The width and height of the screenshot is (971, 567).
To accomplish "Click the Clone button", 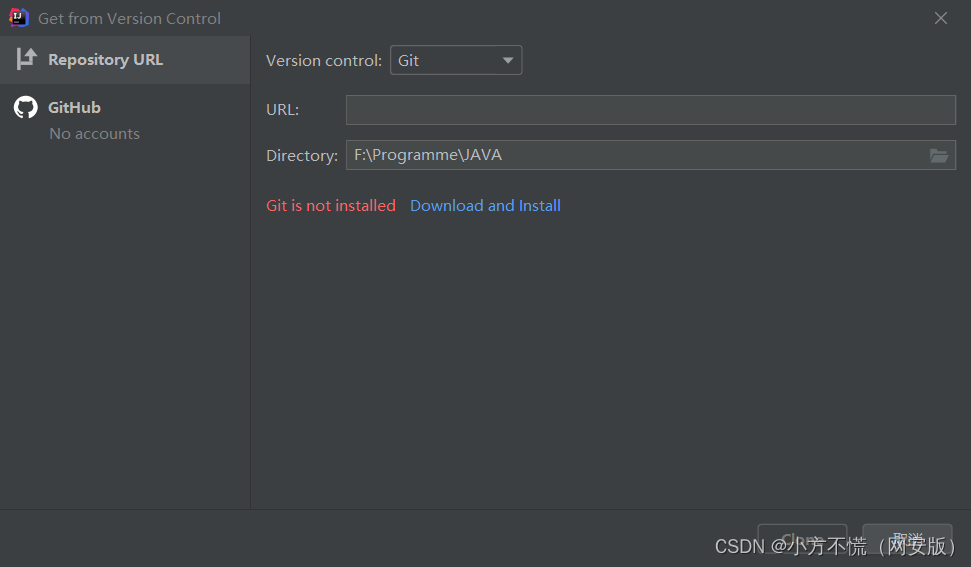I will tap(802, 539).
